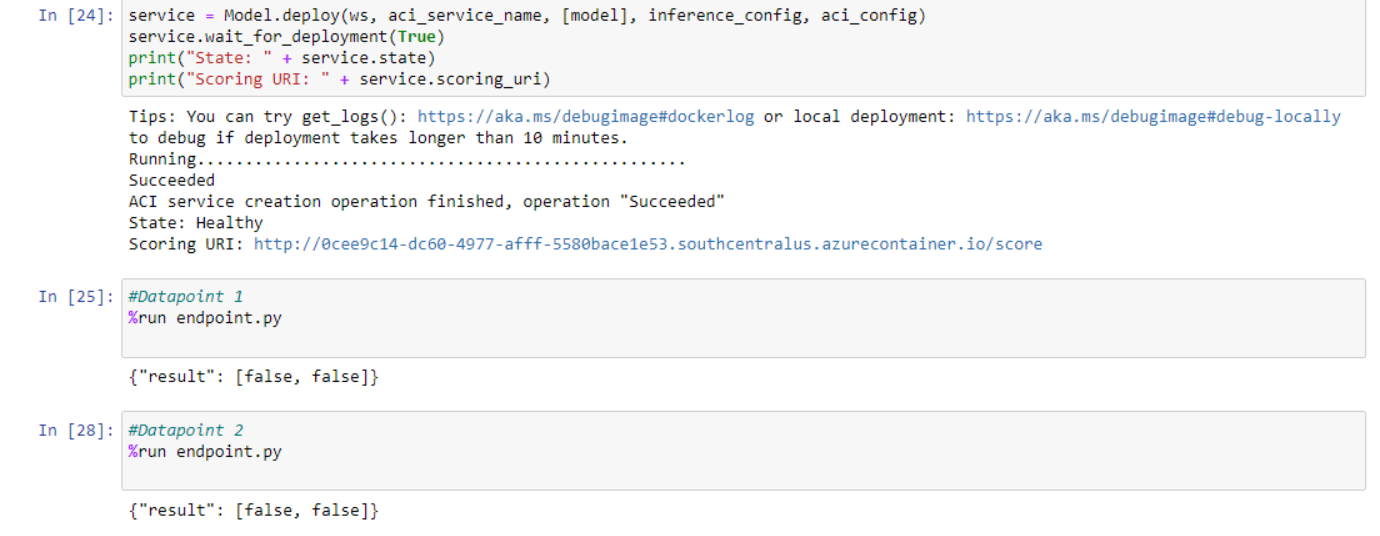This screenshot has width=1380, height=536.
Task: Click %run endpoint.py in cell 28
Action: (x=205, y=452)
